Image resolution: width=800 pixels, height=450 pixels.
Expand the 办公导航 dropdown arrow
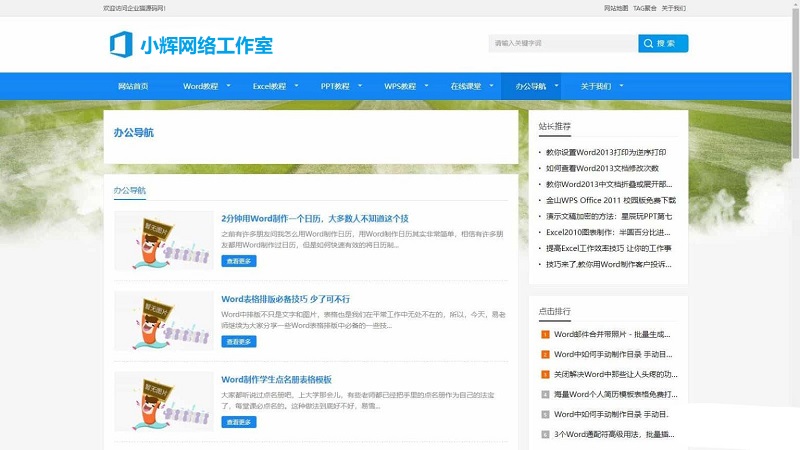tap(556, 86)
